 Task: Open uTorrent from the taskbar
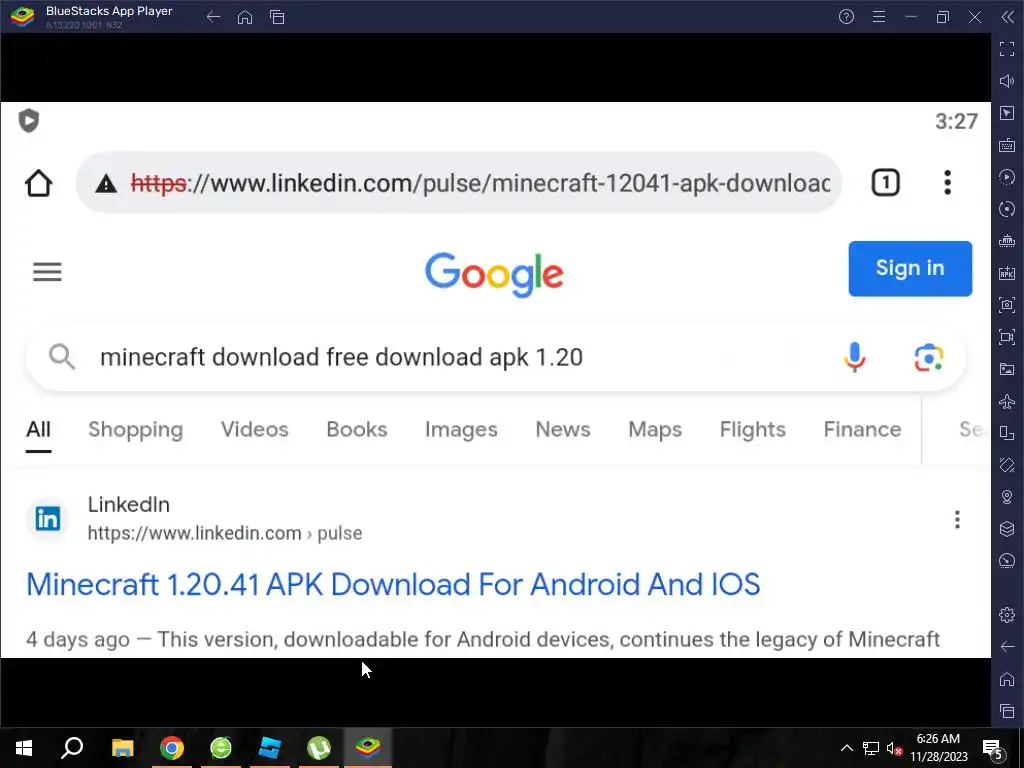click(x=319, y=748)
